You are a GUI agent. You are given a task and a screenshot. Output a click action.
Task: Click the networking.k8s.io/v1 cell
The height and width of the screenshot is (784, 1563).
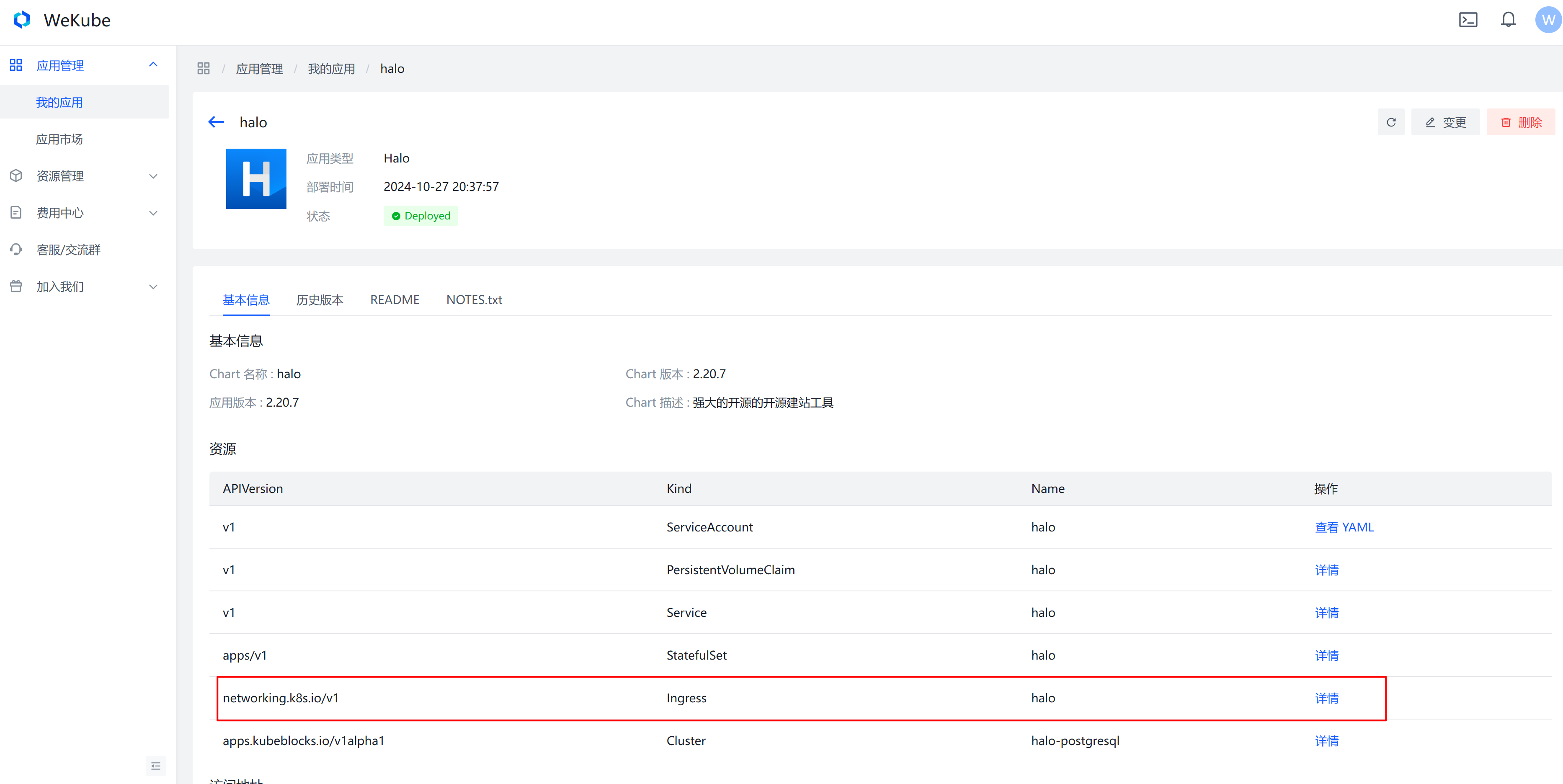tap(280, 698)
